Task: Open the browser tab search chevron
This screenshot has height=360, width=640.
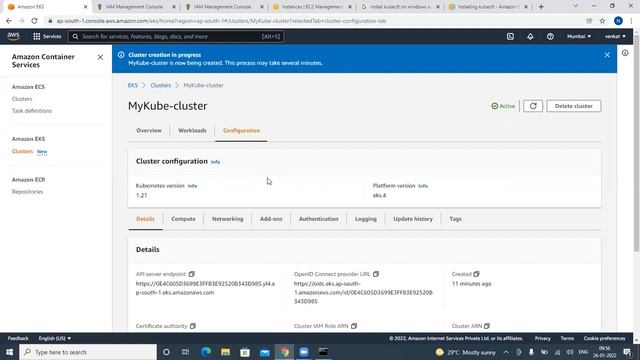Action: point(575,6)
